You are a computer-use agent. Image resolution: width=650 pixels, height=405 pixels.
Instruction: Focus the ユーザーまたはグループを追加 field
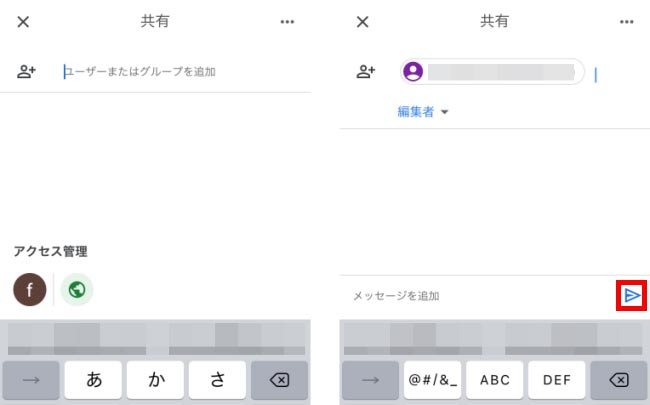140,72
